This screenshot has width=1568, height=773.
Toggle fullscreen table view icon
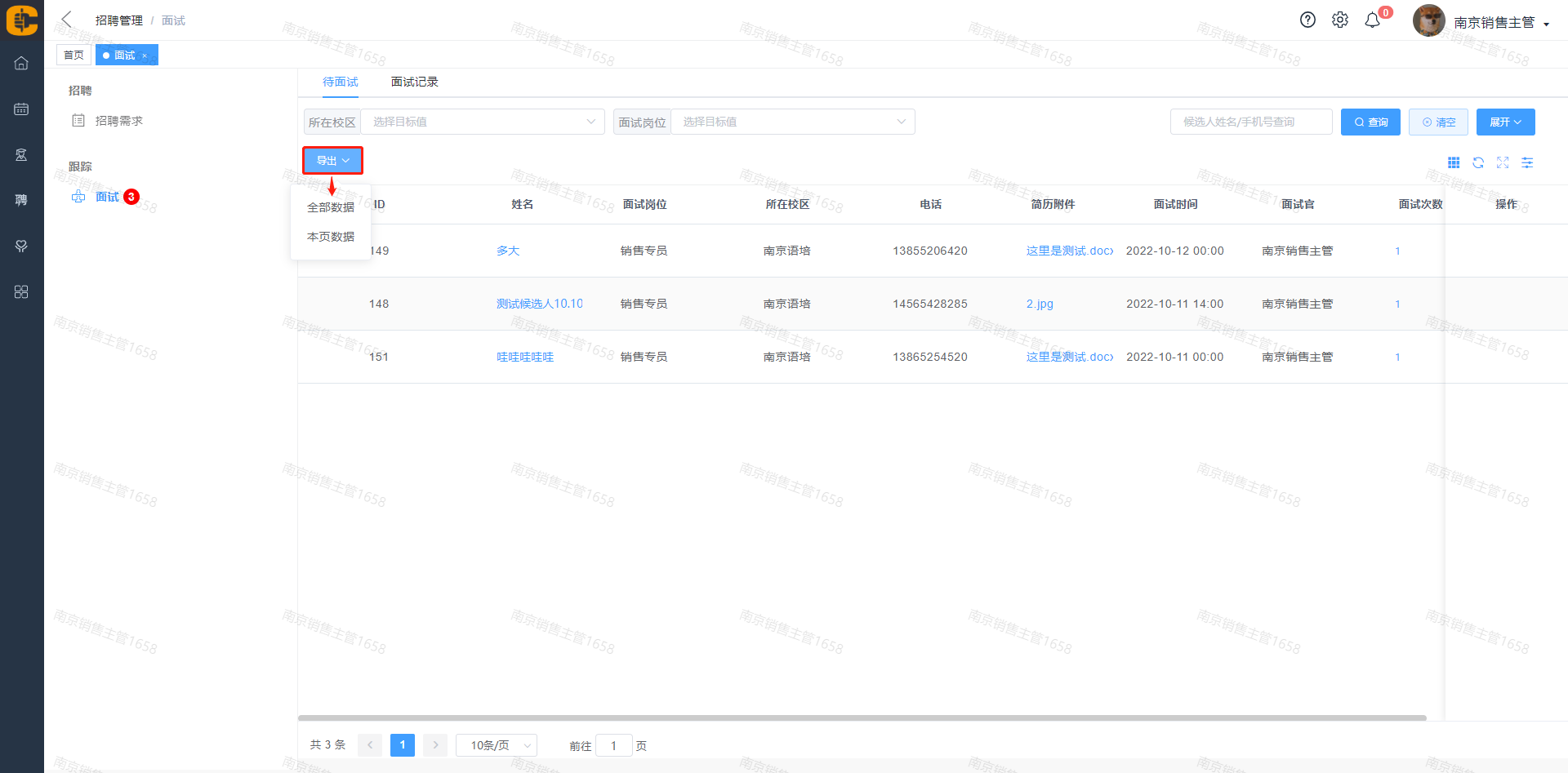1503,163
